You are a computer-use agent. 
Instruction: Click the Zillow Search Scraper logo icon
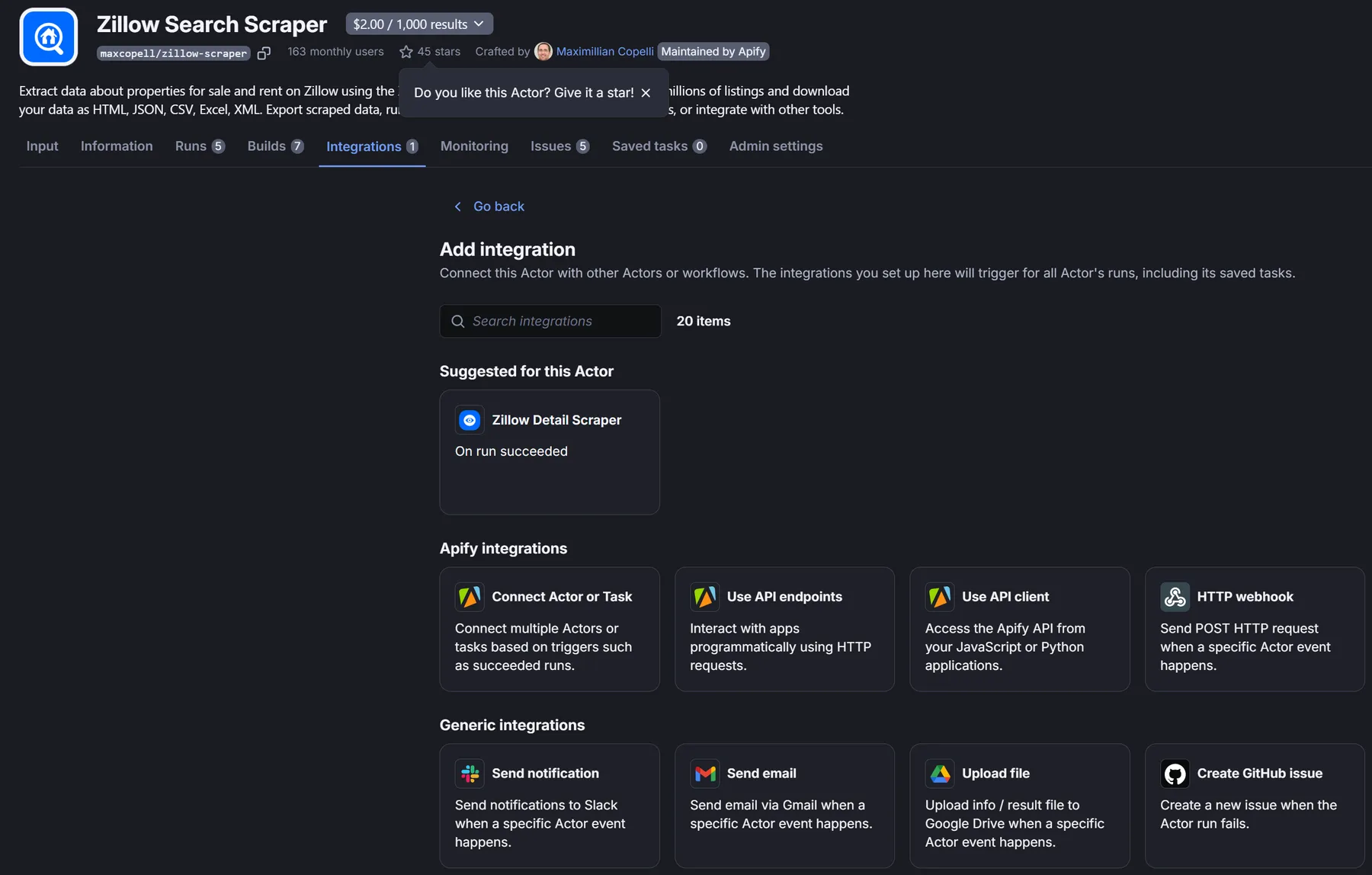48,37
